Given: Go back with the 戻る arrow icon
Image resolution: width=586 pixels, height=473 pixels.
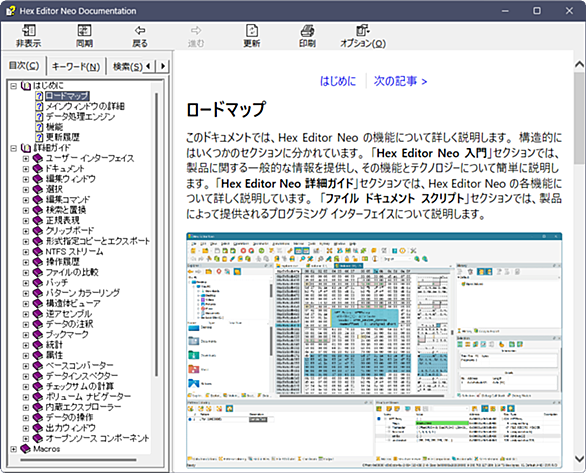Looking at the screenshot, I should pyautogui.click(x=140, y=30).
